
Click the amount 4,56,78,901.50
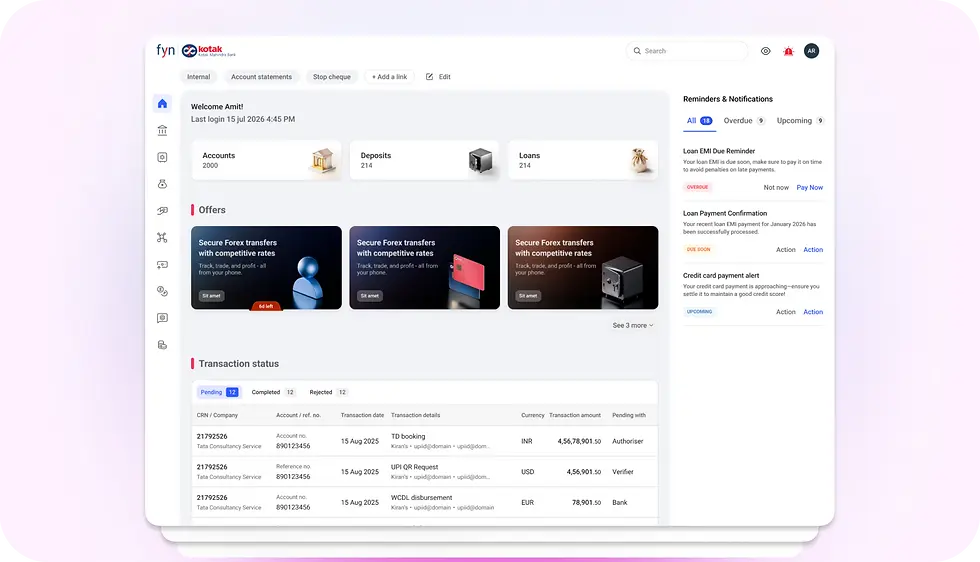pyautogui.click(x=579, y=441)
